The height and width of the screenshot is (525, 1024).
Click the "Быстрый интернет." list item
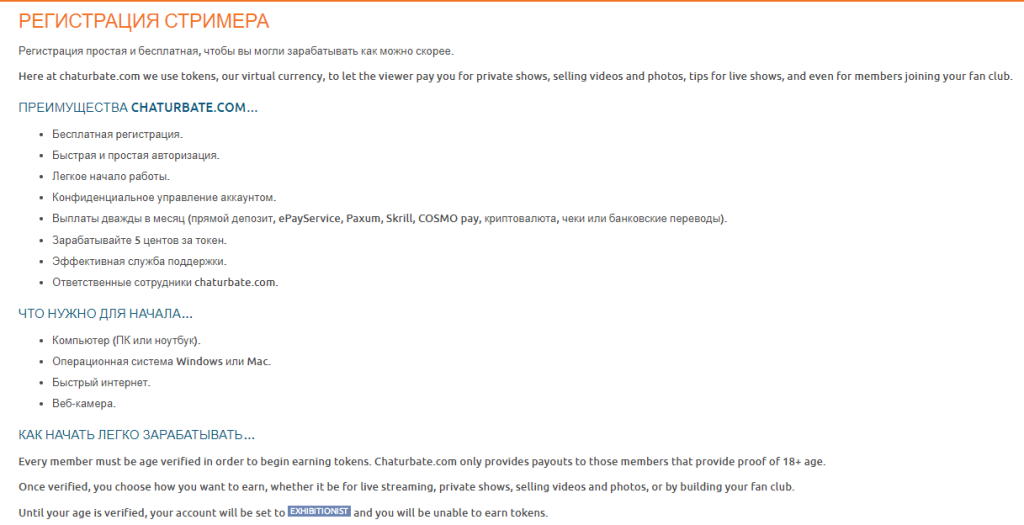[x=101, y=382]
